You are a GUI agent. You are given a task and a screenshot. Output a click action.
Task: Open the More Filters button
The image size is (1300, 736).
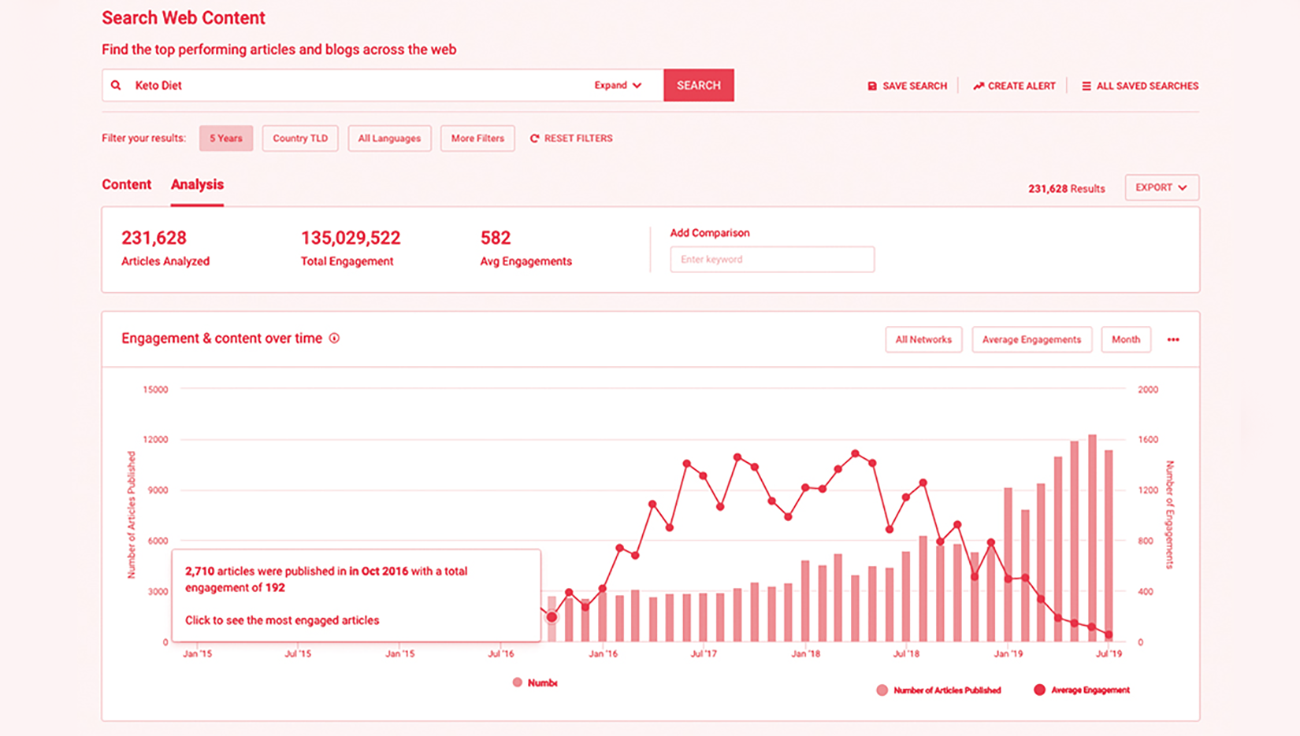[x=477, y=139]
